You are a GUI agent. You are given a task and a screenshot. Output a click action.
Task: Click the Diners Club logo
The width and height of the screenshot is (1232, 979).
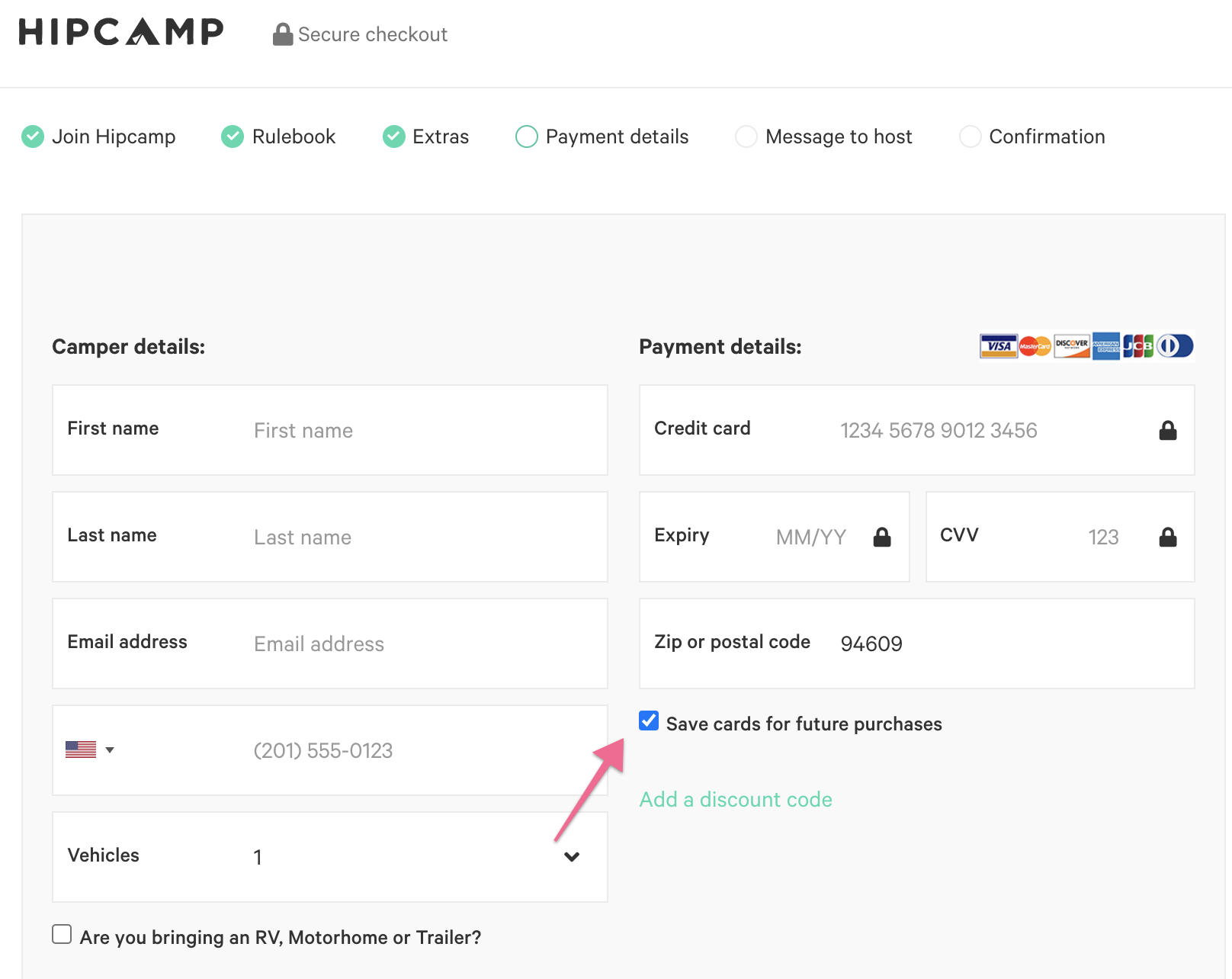click(1175, 346)
